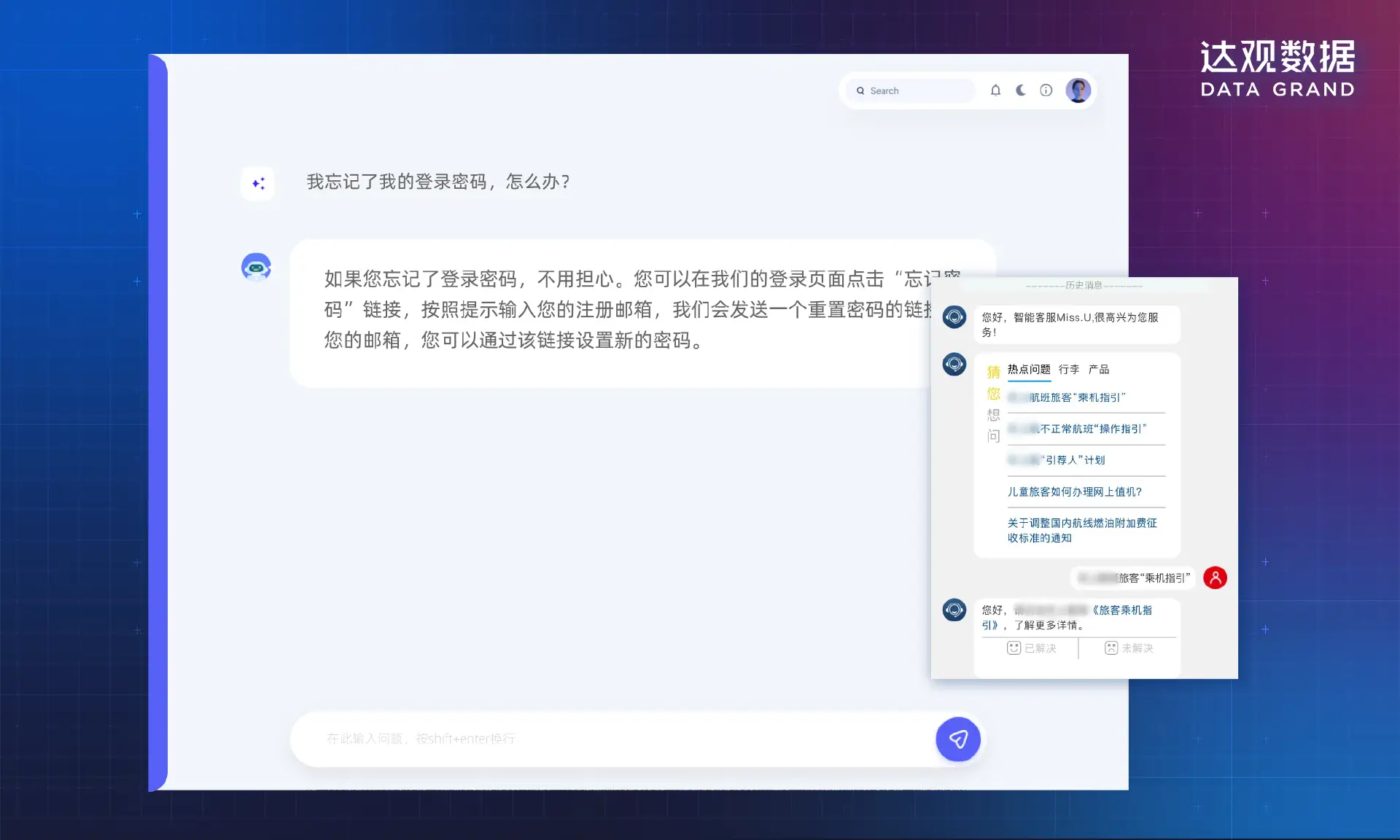Focus the question input box at bottom

point(612,739)
